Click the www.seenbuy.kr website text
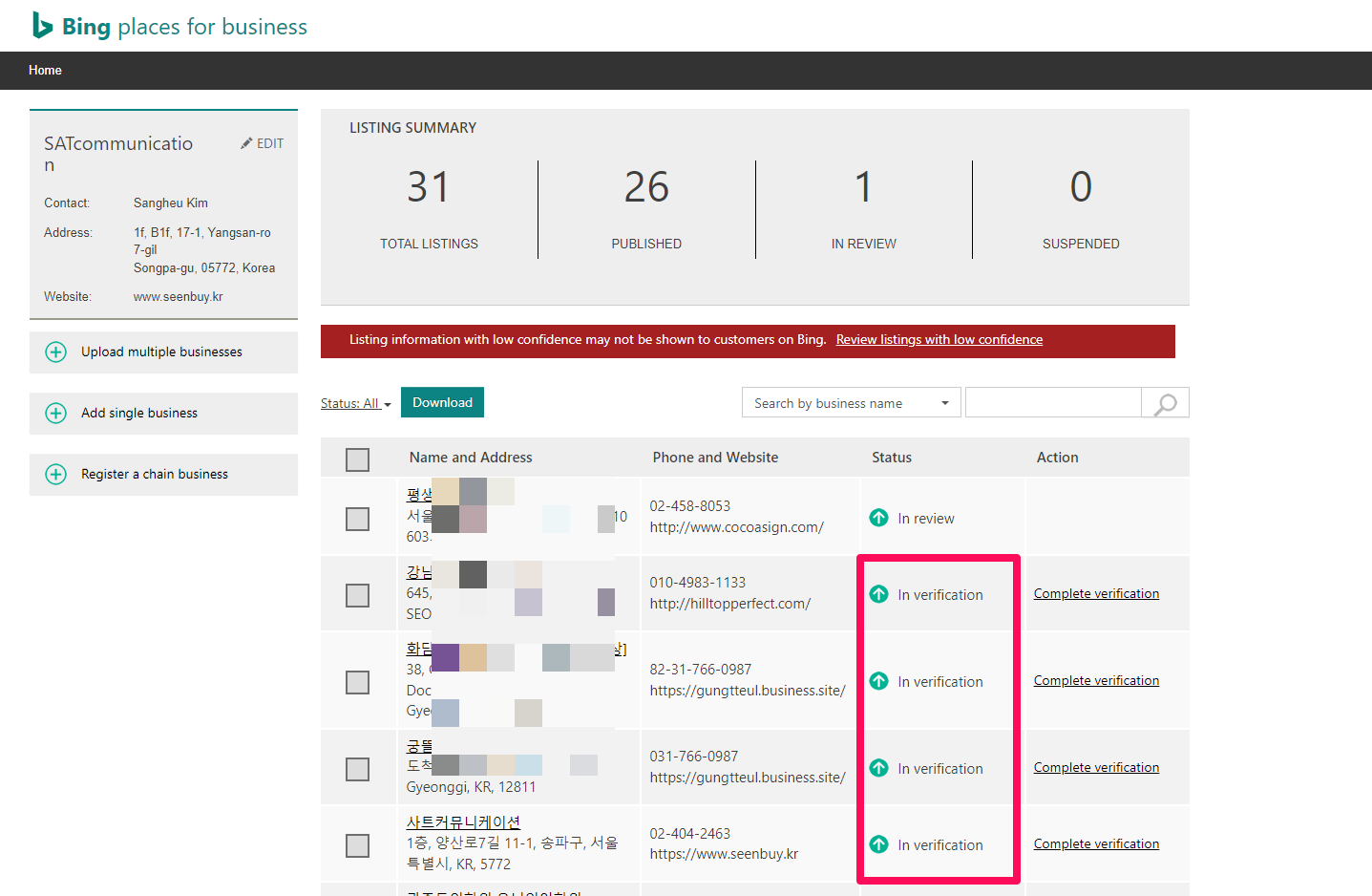Image resolution: width=1372 pixels, height=896 pixels. tap(179, 296)
